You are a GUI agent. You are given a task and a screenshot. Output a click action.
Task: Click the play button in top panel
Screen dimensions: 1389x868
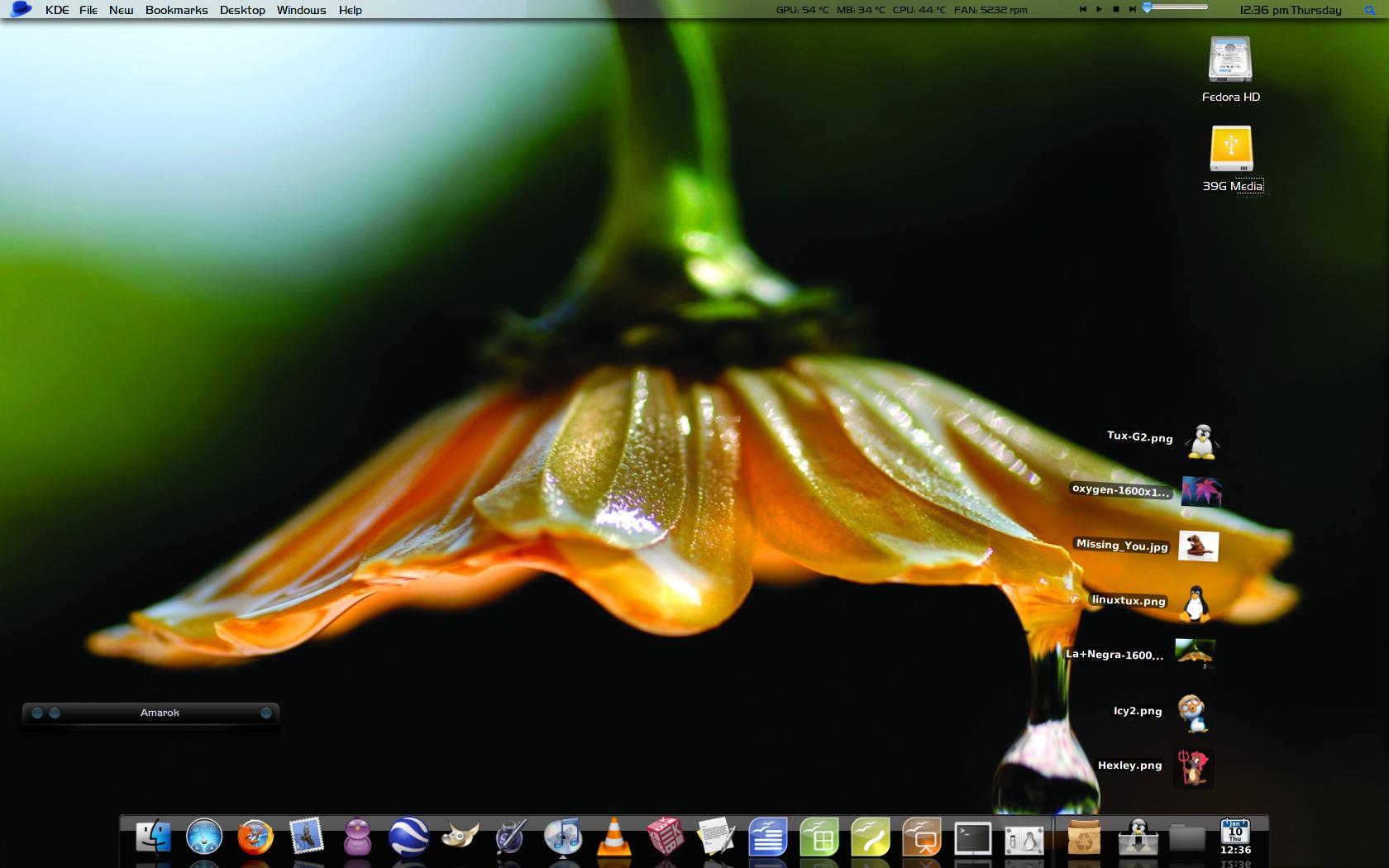click(1099, 9)
